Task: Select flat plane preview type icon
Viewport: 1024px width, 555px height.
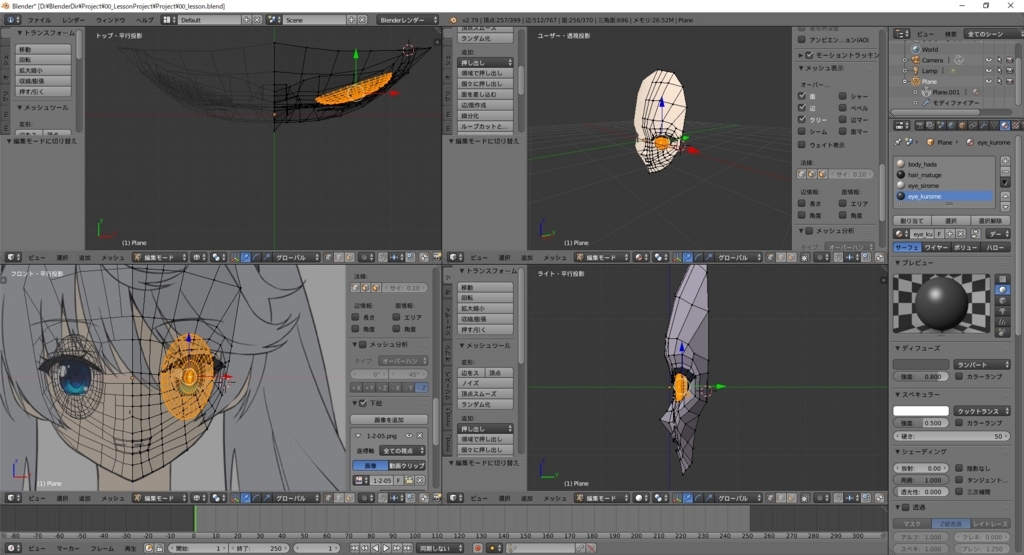Action: [x=1002, y=279]
